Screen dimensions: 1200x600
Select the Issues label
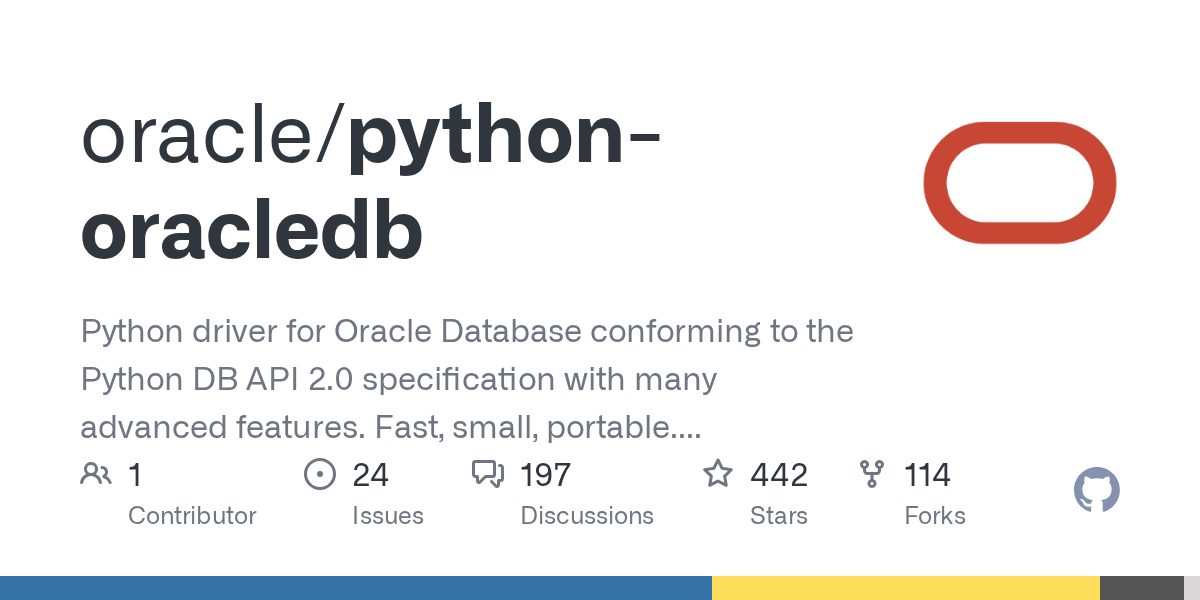388,516
